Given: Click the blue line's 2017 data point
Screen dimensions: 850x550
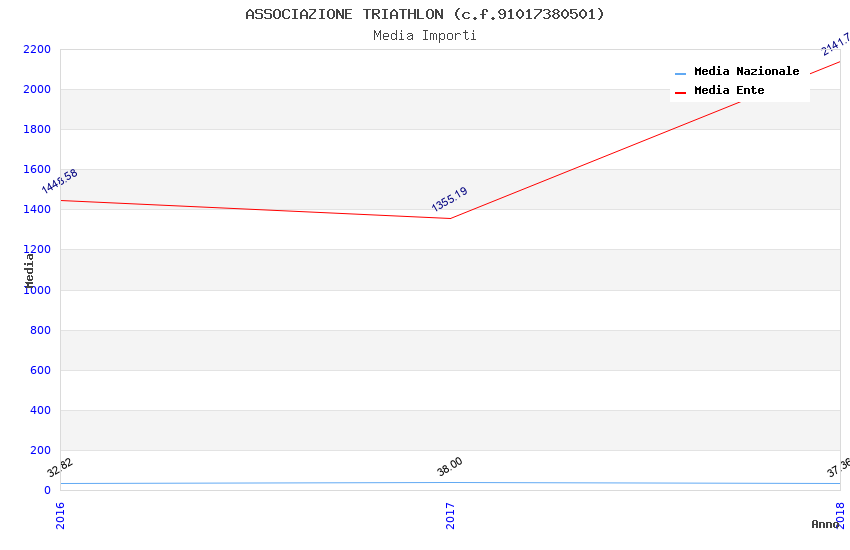Looking at the screenshot, I should pyautogui.click(x=450, y=482).
